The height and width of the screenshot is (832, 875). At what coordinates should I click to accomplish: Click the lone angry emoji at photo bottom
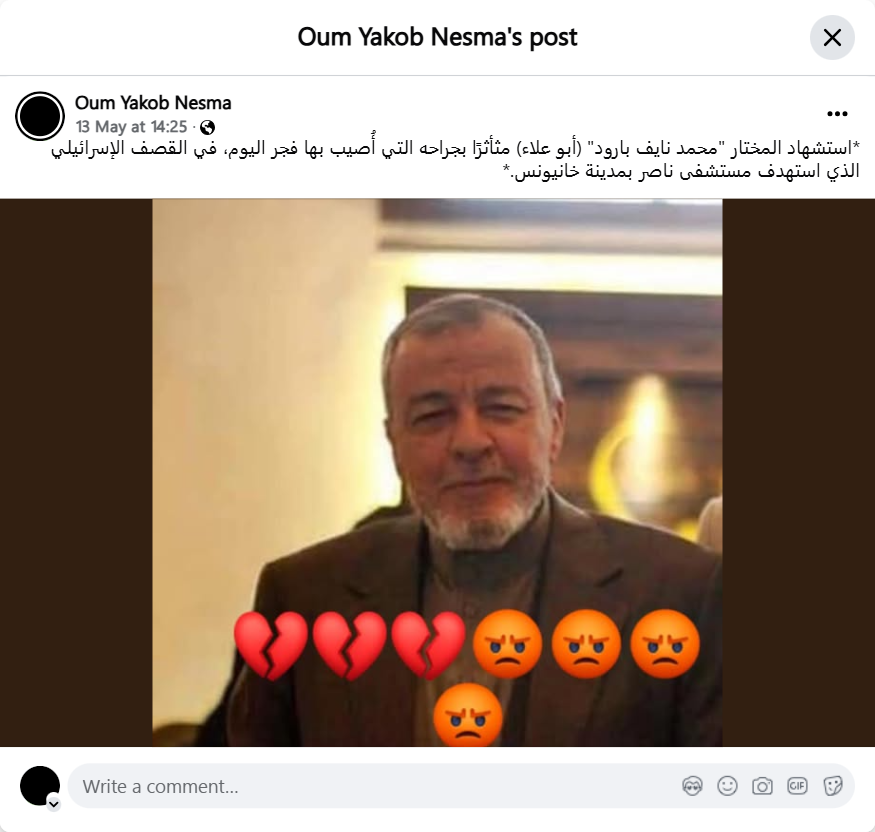click(468, 716)
